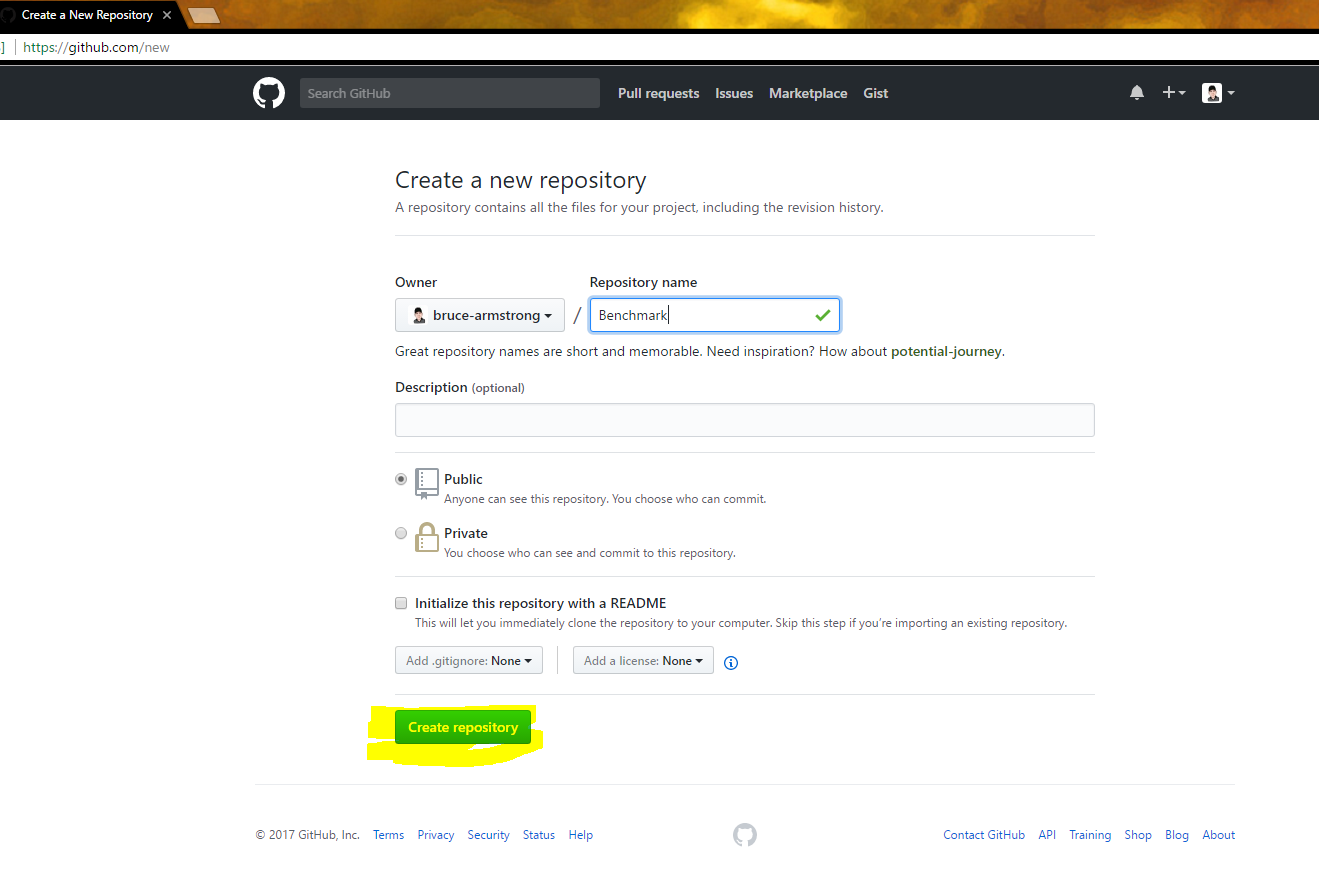Click the Create repository button
The height and width of the screenshot is (881, 1319).
coord(463,727)
